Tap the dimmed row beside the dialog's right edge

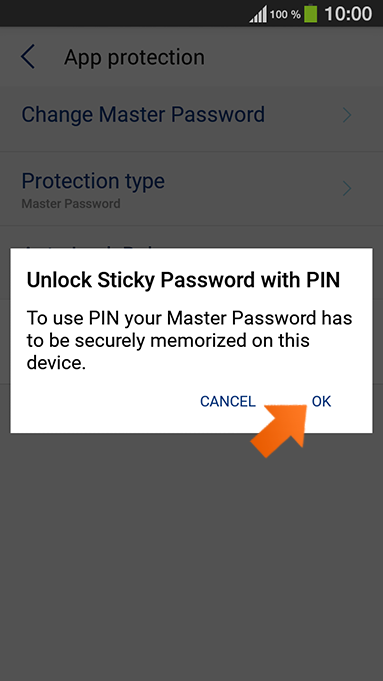[x=378, y=341]
